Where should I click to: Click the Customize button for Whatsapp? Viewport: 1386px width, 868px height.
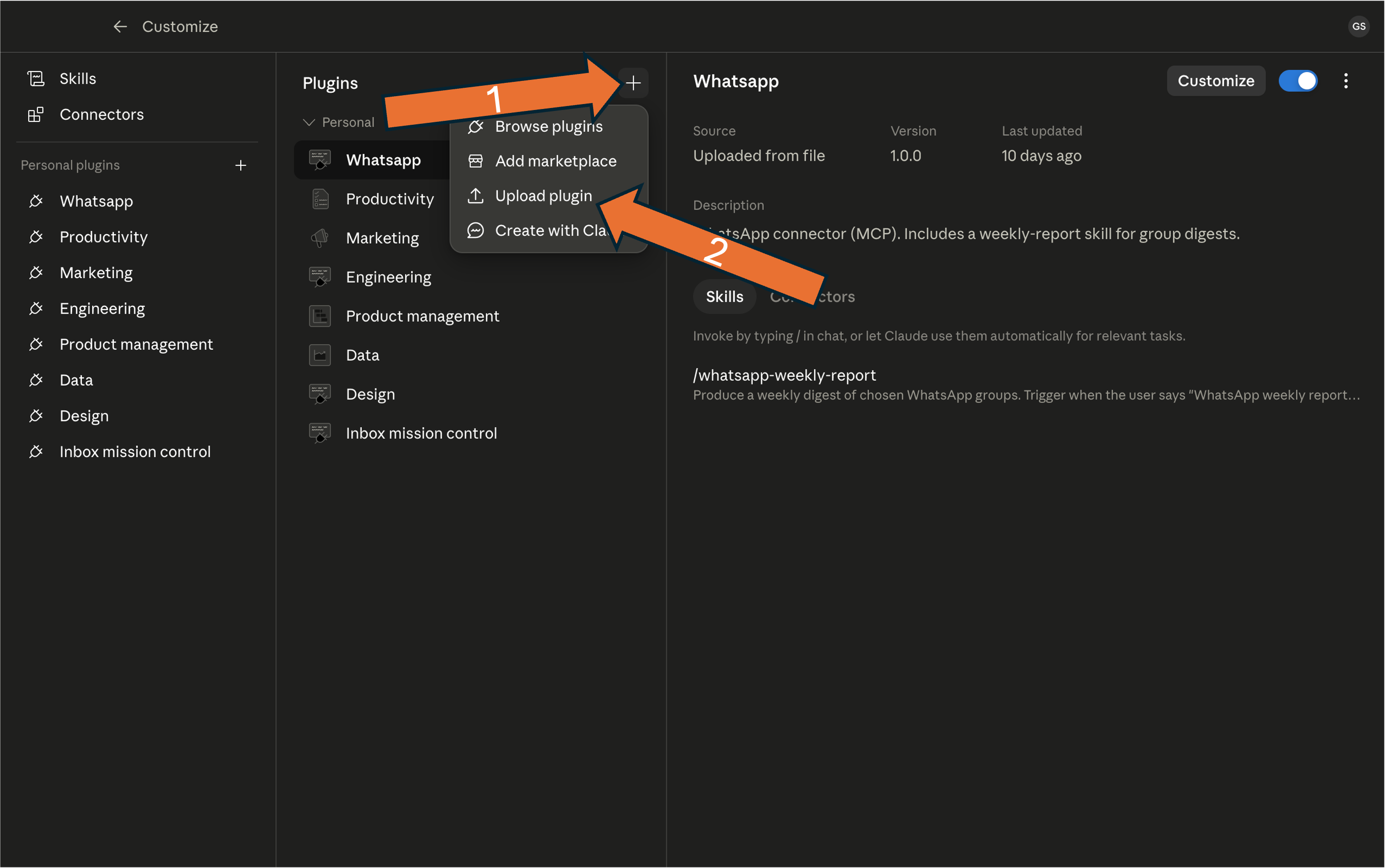click(1215, 81)
